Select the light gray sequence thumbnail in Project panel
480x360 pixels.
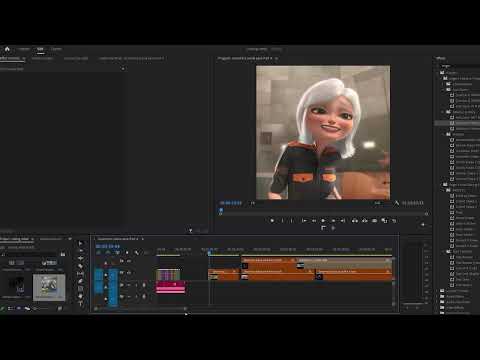tap(49, 287)
